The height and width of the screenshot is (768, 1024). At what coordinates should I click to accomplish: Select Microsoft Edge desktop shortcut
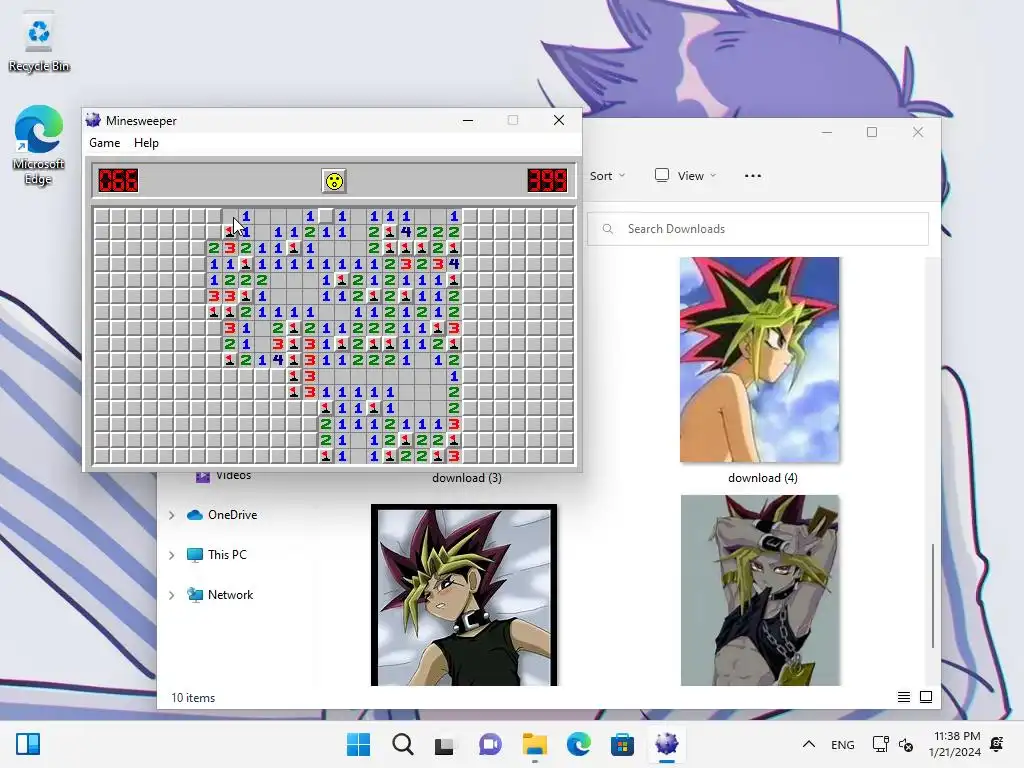pos(39,145)
